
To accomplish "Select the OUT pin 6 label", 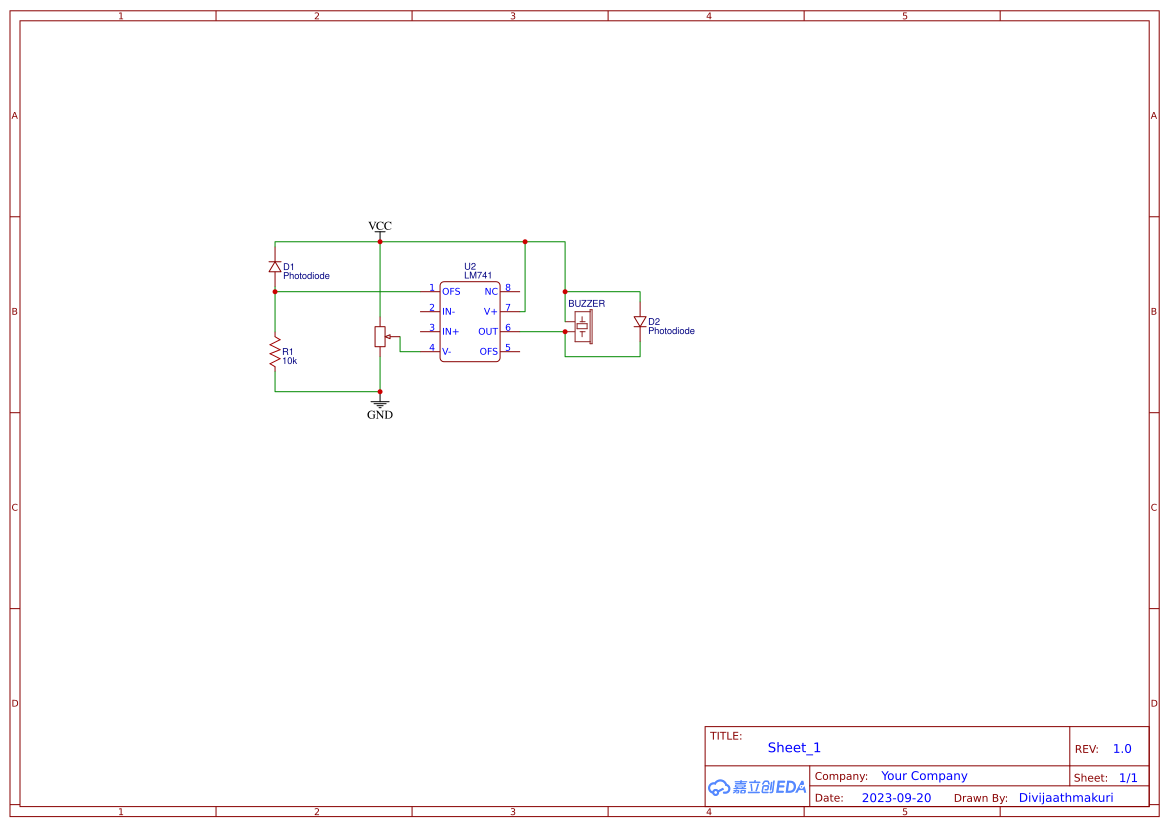I will tap(488, 332).
